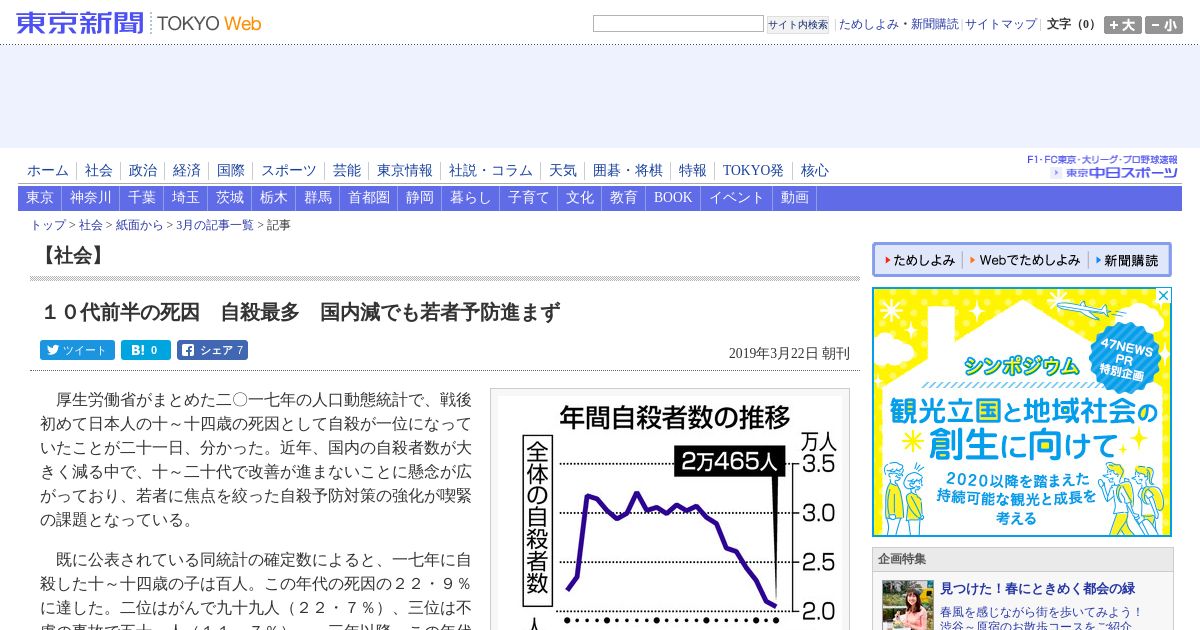Increase font size with ＋大 button
This screenshot has width=1200, height=630.
pos(1123,25)
